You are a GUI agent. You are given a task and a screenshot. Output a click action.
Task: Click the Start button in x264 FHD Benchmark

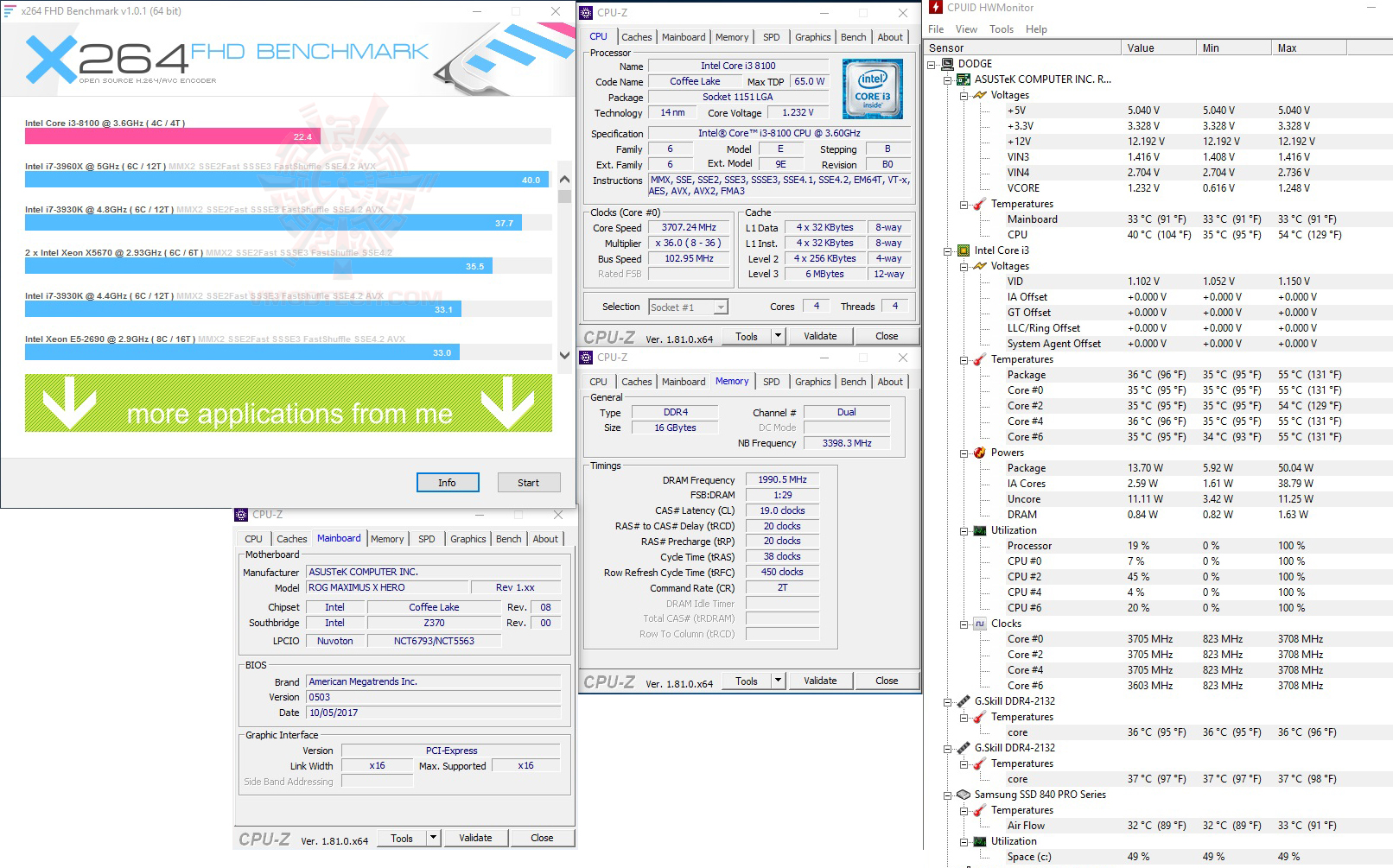point(529,483)
